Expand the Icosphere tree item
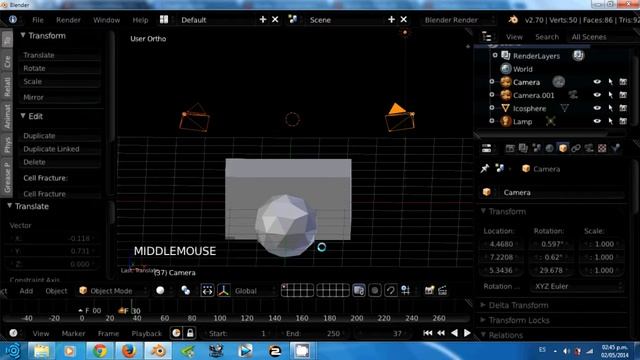 pyautogui.click(x=492, y=108)
